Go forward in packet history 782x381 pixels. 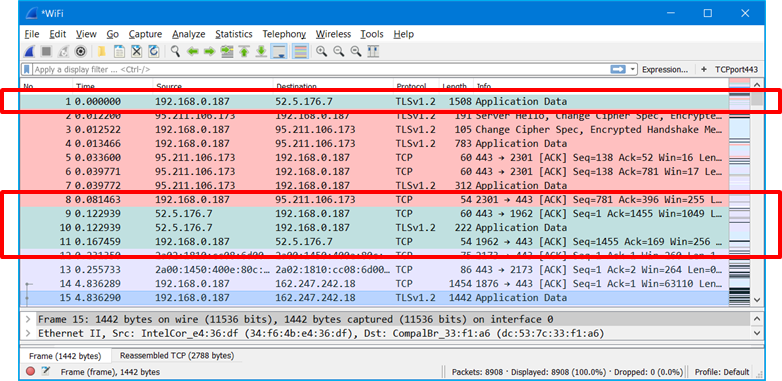click(209, 51)
